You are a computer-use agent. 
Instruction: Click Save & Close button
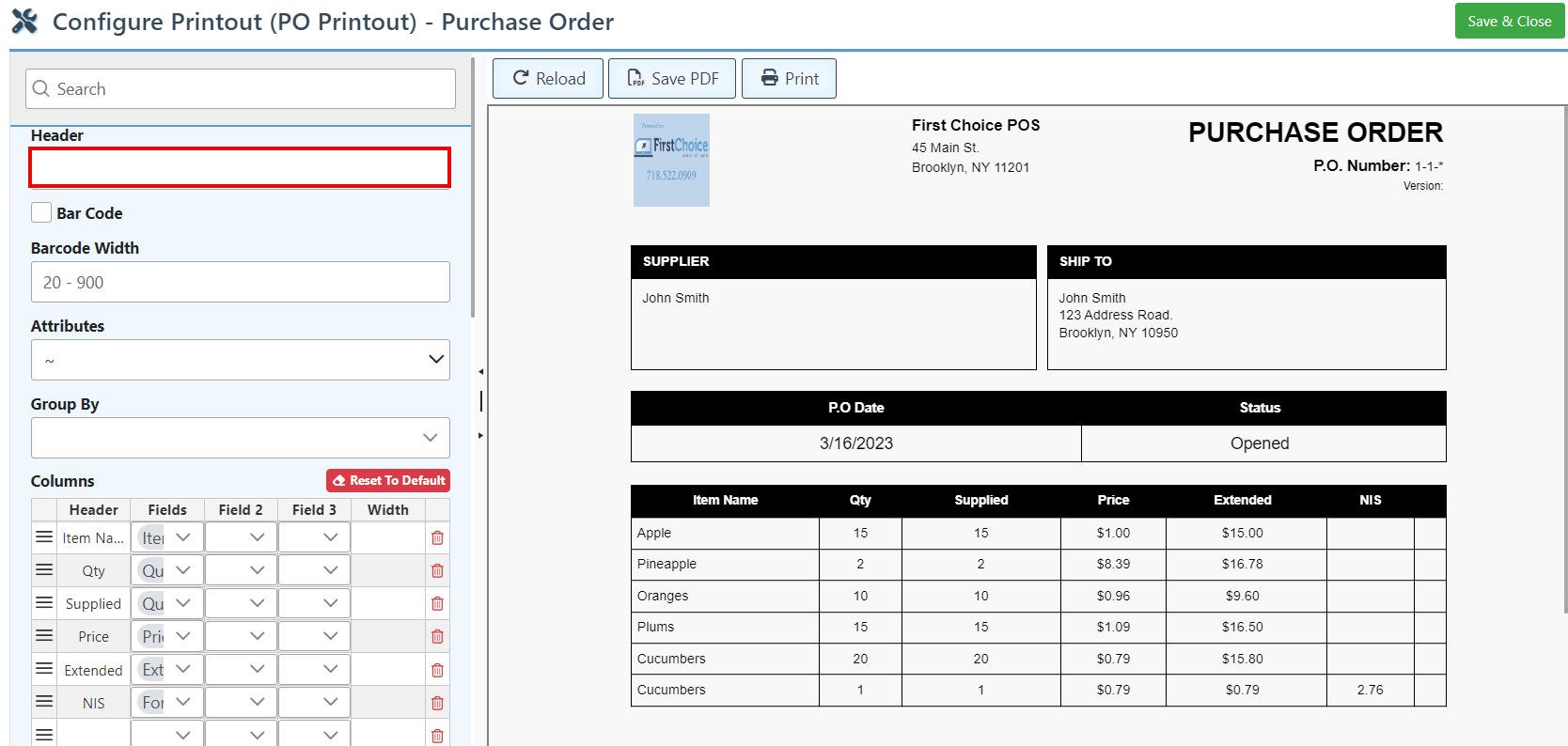1509,22
